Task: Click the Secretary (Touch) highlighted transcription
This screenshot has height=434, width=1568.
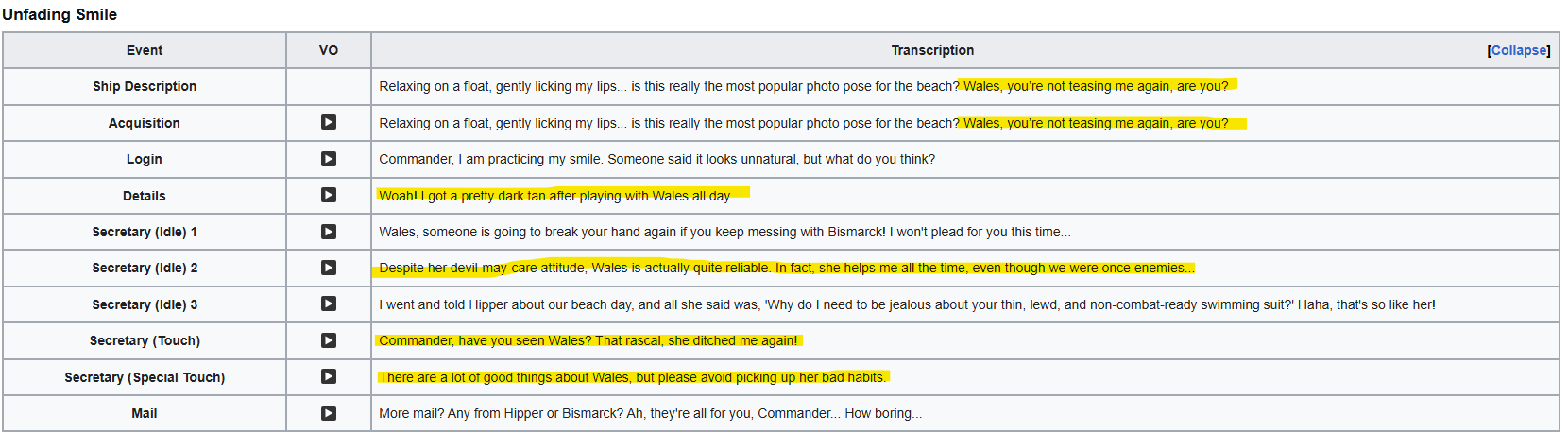Action: click(x=588, y=340)
